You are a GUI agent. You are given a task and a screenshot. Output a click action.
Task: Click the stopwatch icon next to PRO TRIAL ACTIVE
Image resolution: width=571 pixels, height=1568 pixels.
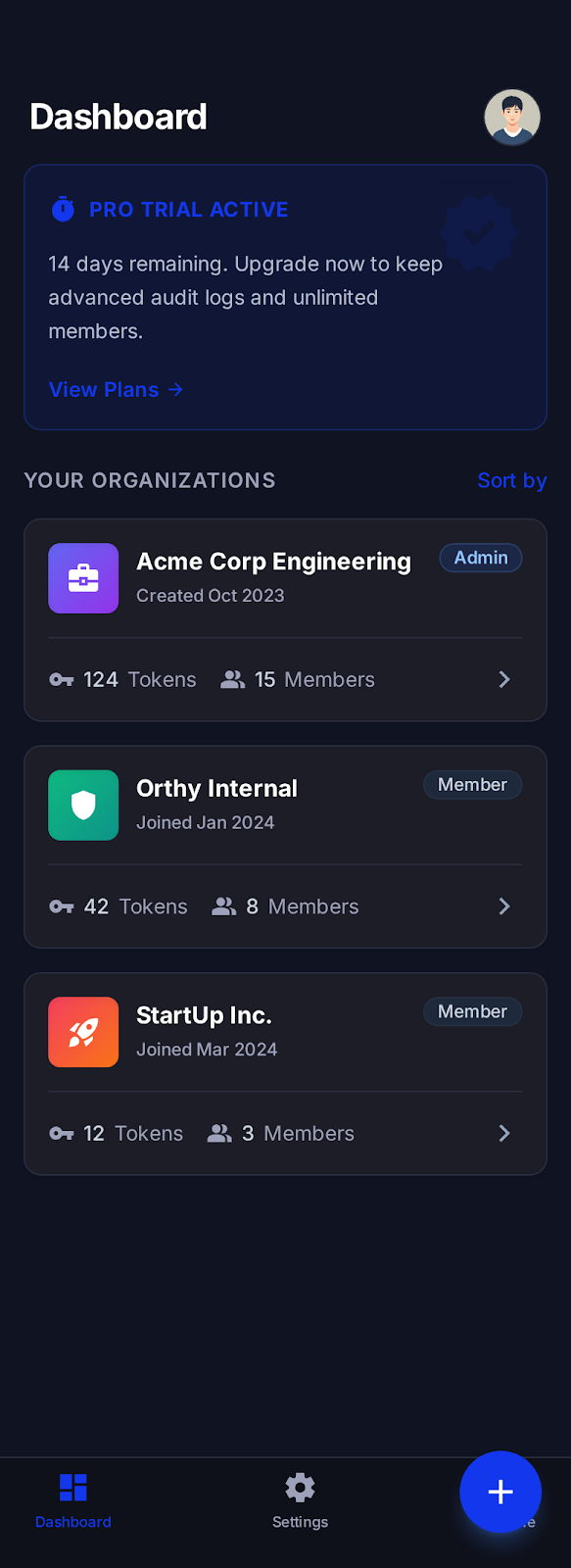(62, 209)
